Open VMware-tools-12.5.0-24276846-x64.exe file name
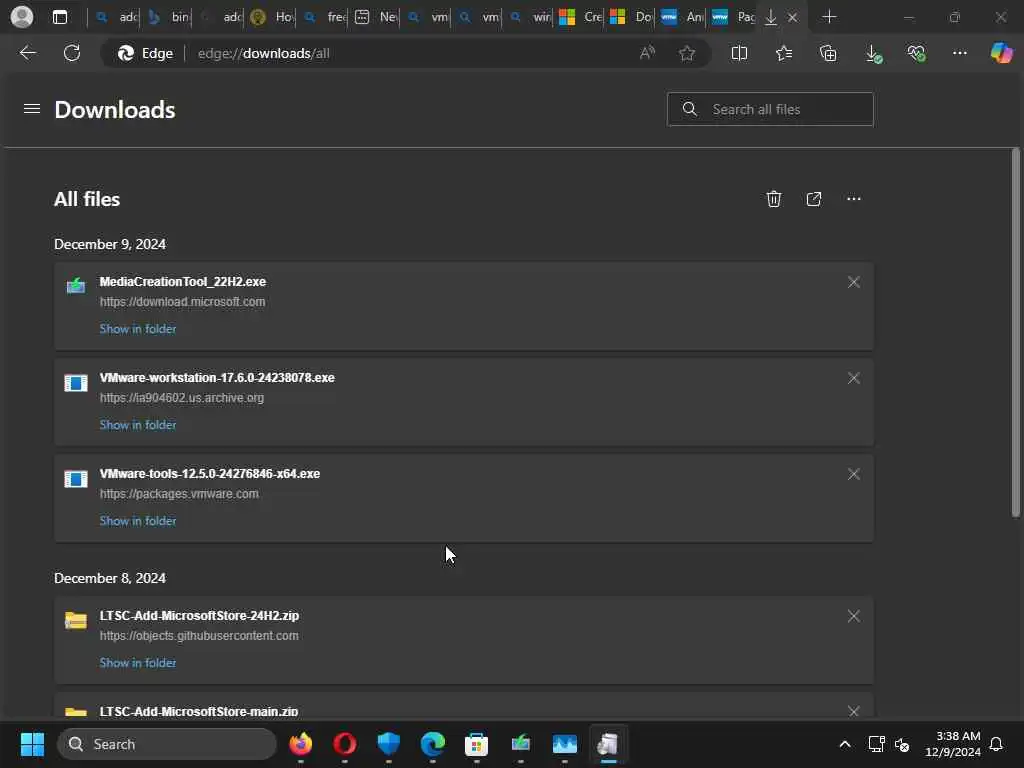 (210, 473)
